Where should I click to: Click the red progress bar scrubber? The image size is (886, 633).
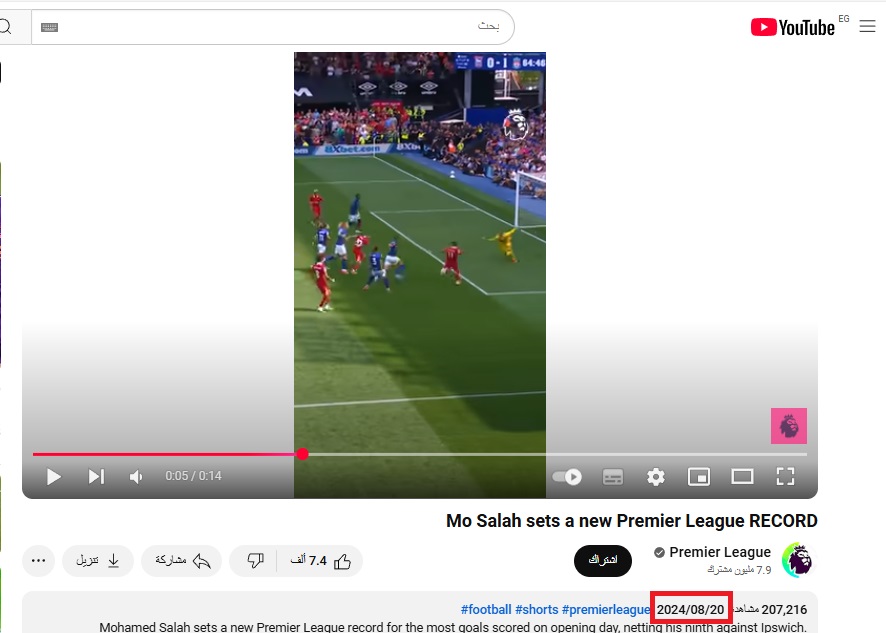302,454
